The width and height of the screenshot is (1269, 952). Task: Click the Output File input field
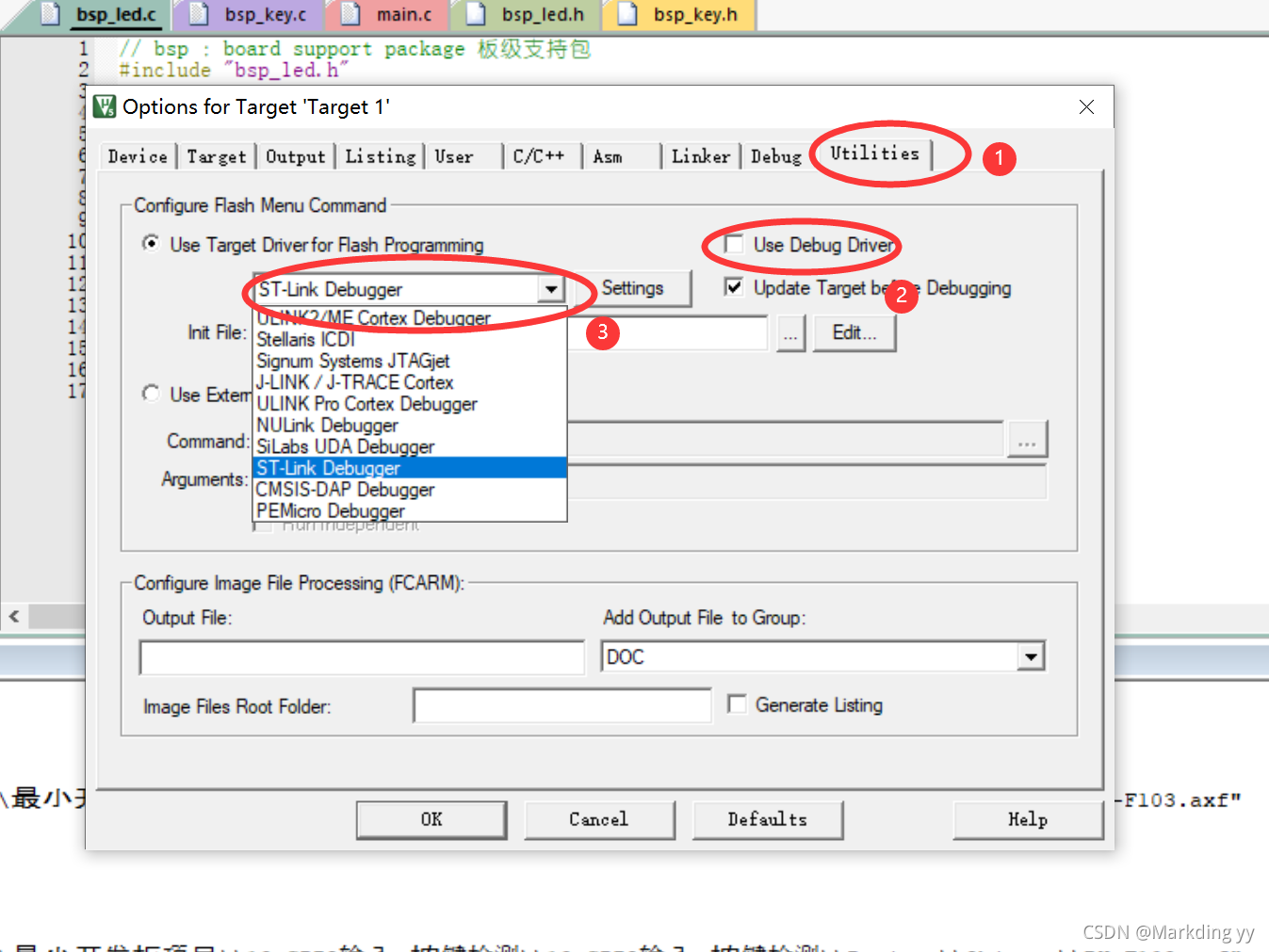[362, 657]
